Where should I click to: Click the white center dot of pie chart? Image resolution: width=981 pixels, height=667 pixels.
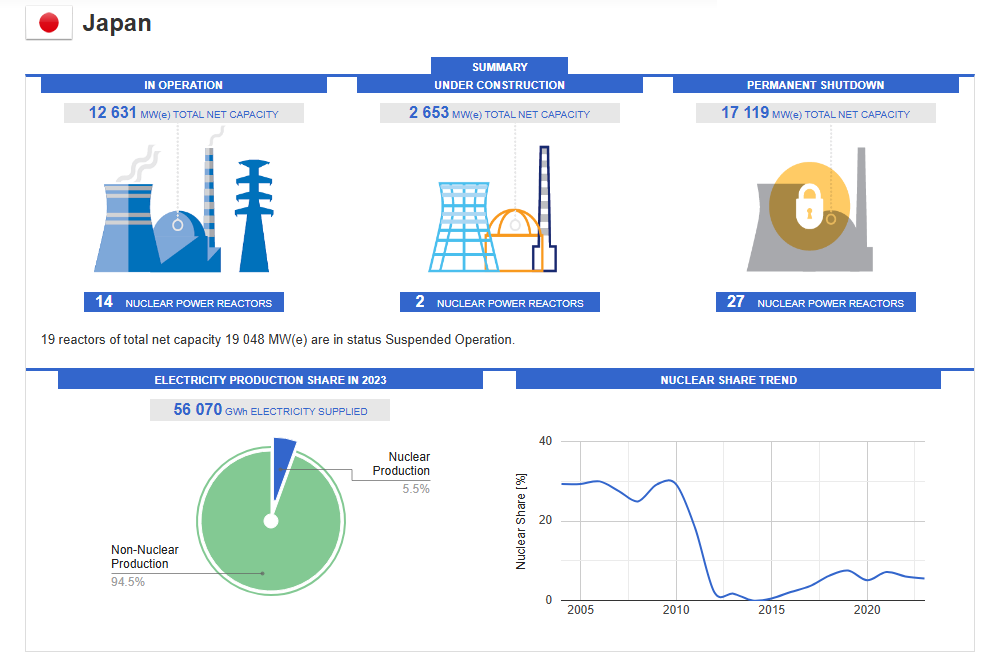click(270, 521)
